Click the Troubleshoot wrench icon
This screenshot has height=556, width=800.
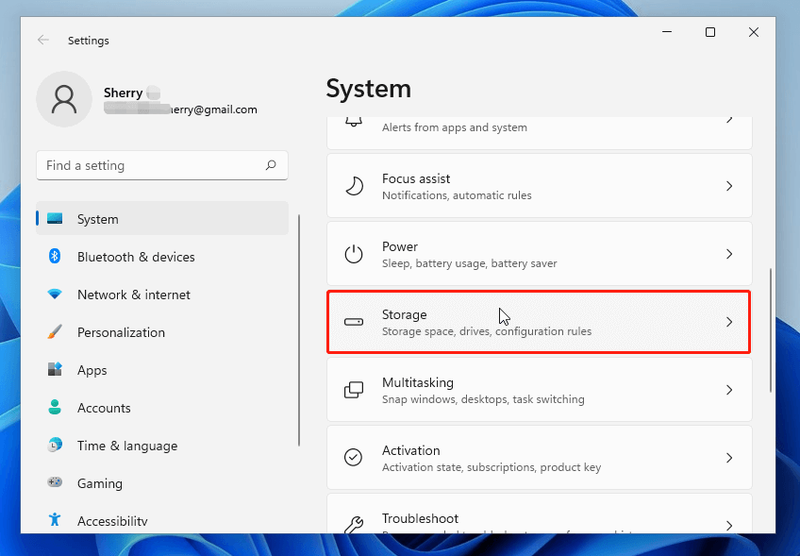(x=353, y=524)
